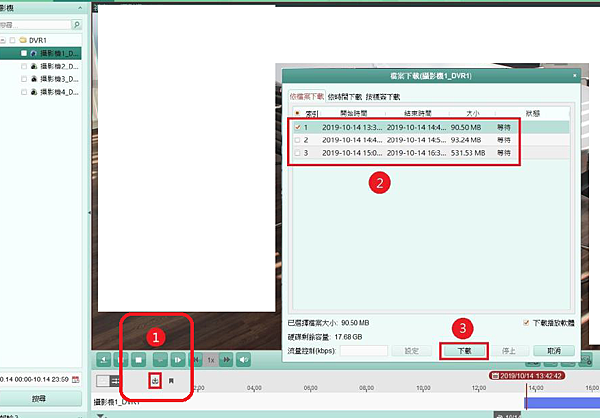Select 攝影機2_D... in the camera tree
Image resolution: width=600 pixels, height=418 pixels.
click(x=59, y=66)
